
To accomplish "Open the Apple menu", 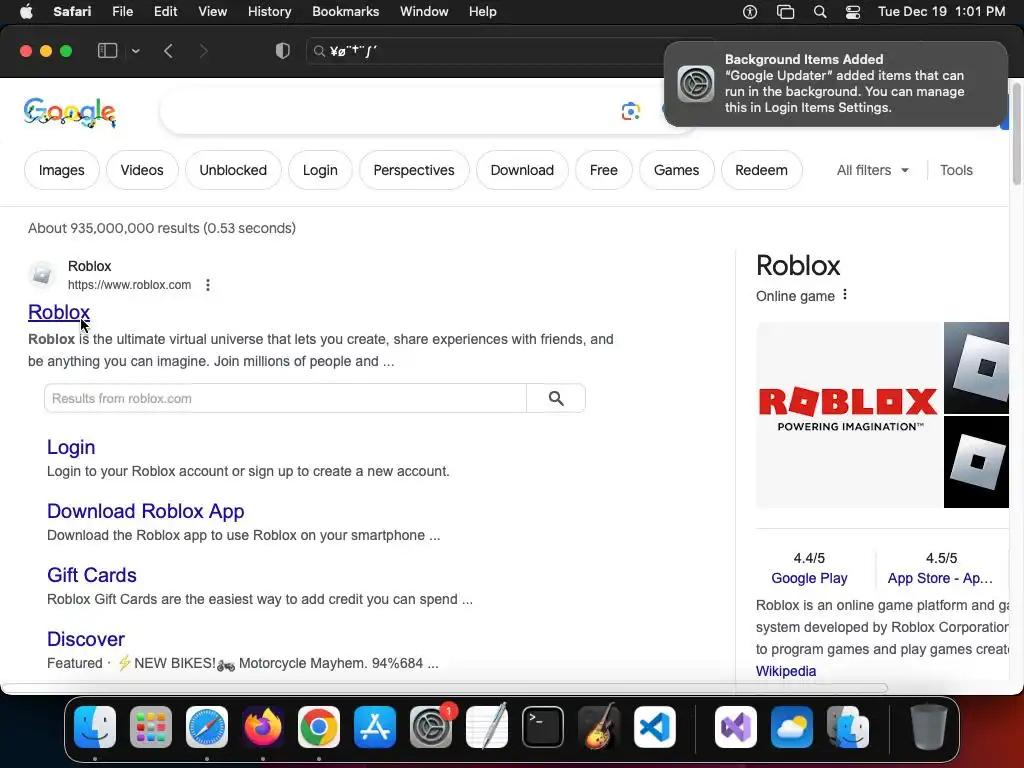I will 26,12.
